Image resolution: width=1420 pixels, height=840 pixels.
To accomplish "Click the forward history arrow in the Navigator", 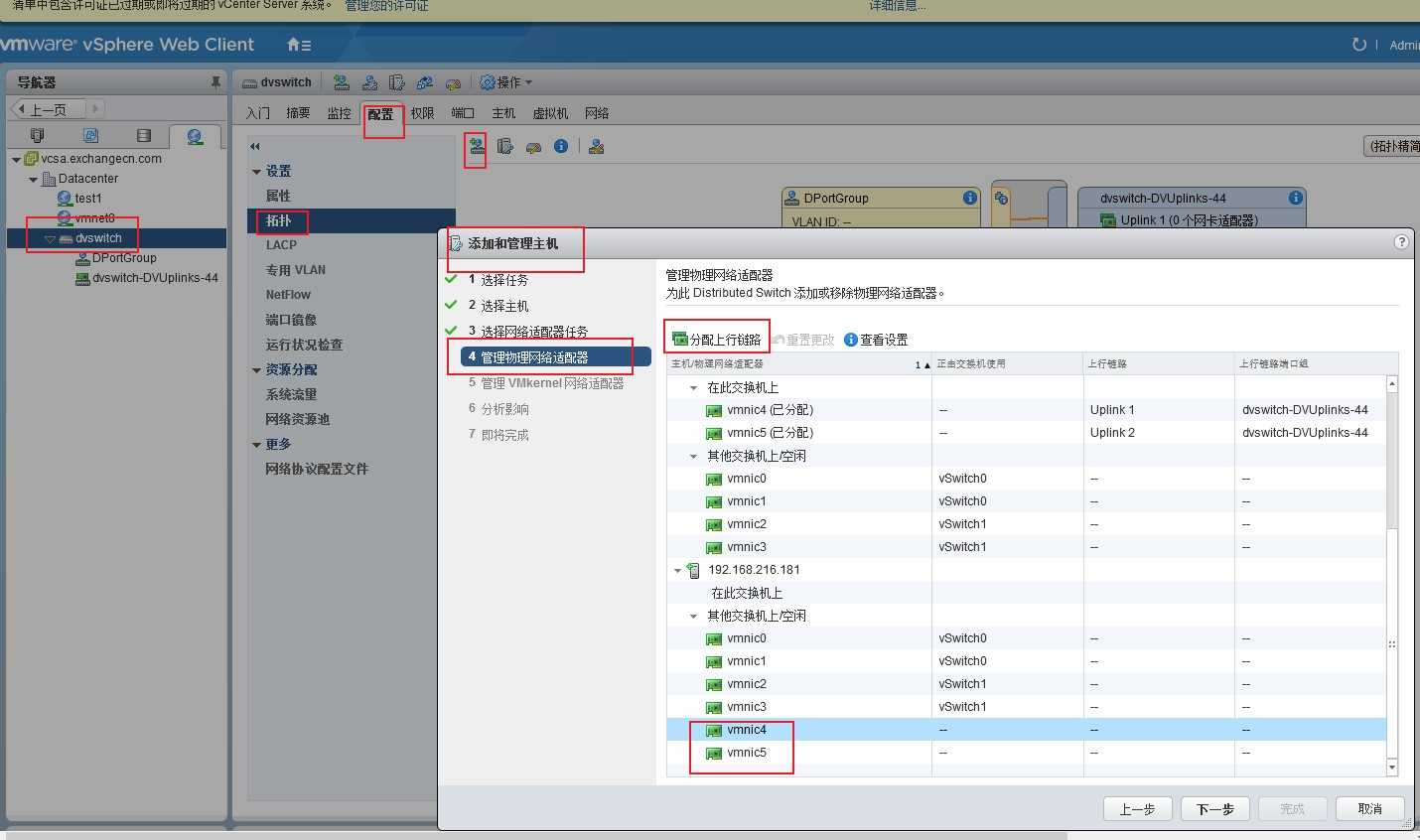I will point(94,108).
